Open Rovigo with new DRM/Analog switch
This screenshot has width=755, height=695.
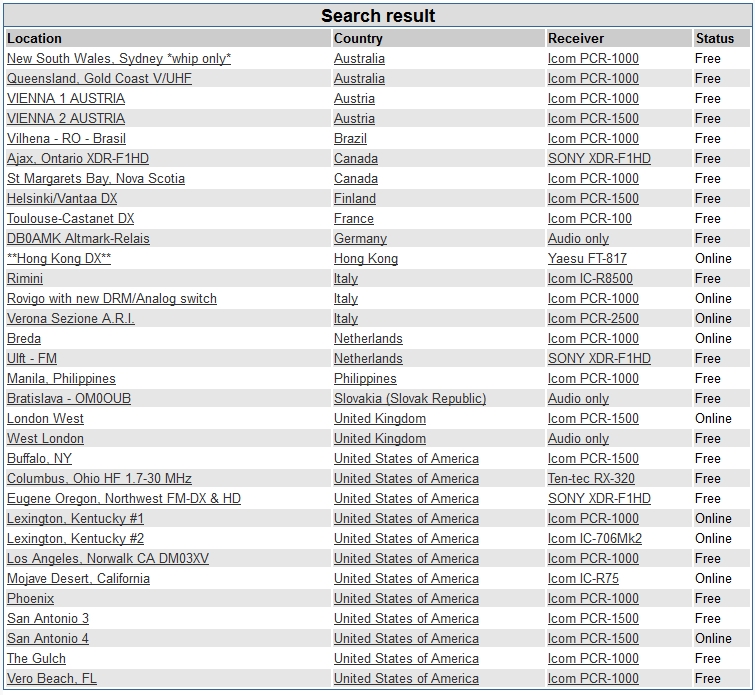click(x=112, y=299)
